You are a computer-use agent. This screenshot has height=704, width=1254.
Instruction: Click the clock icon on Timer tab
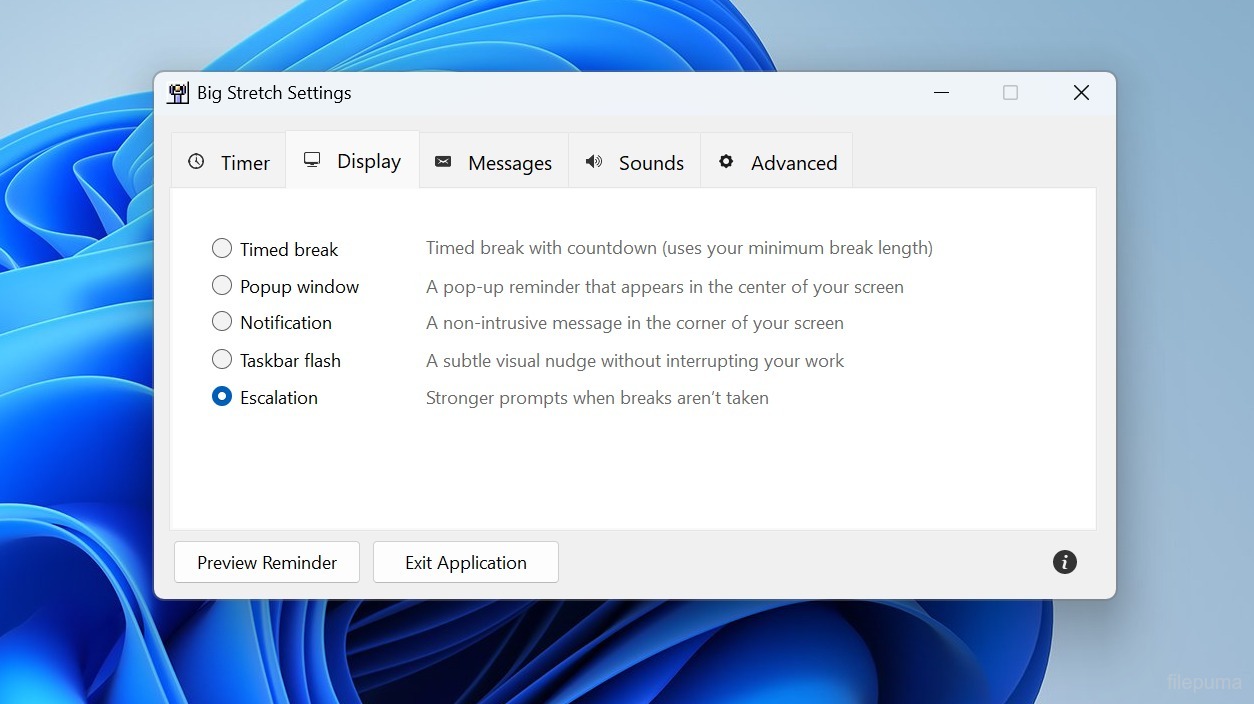click(x=196, y=162)
